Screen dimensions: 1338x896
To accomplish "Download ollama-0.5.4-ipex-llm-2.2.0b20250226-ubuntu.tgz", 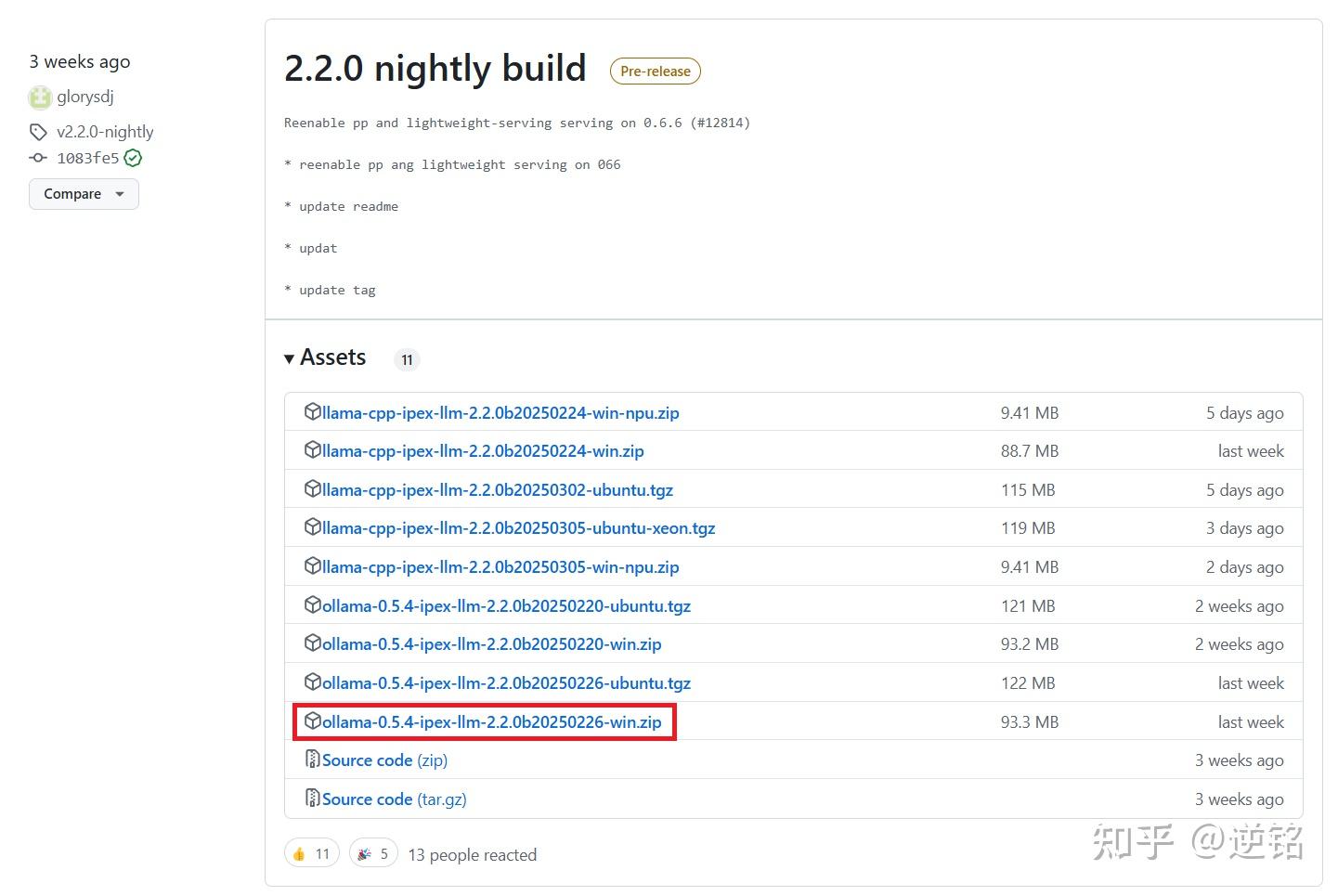I will click(507, 683).
